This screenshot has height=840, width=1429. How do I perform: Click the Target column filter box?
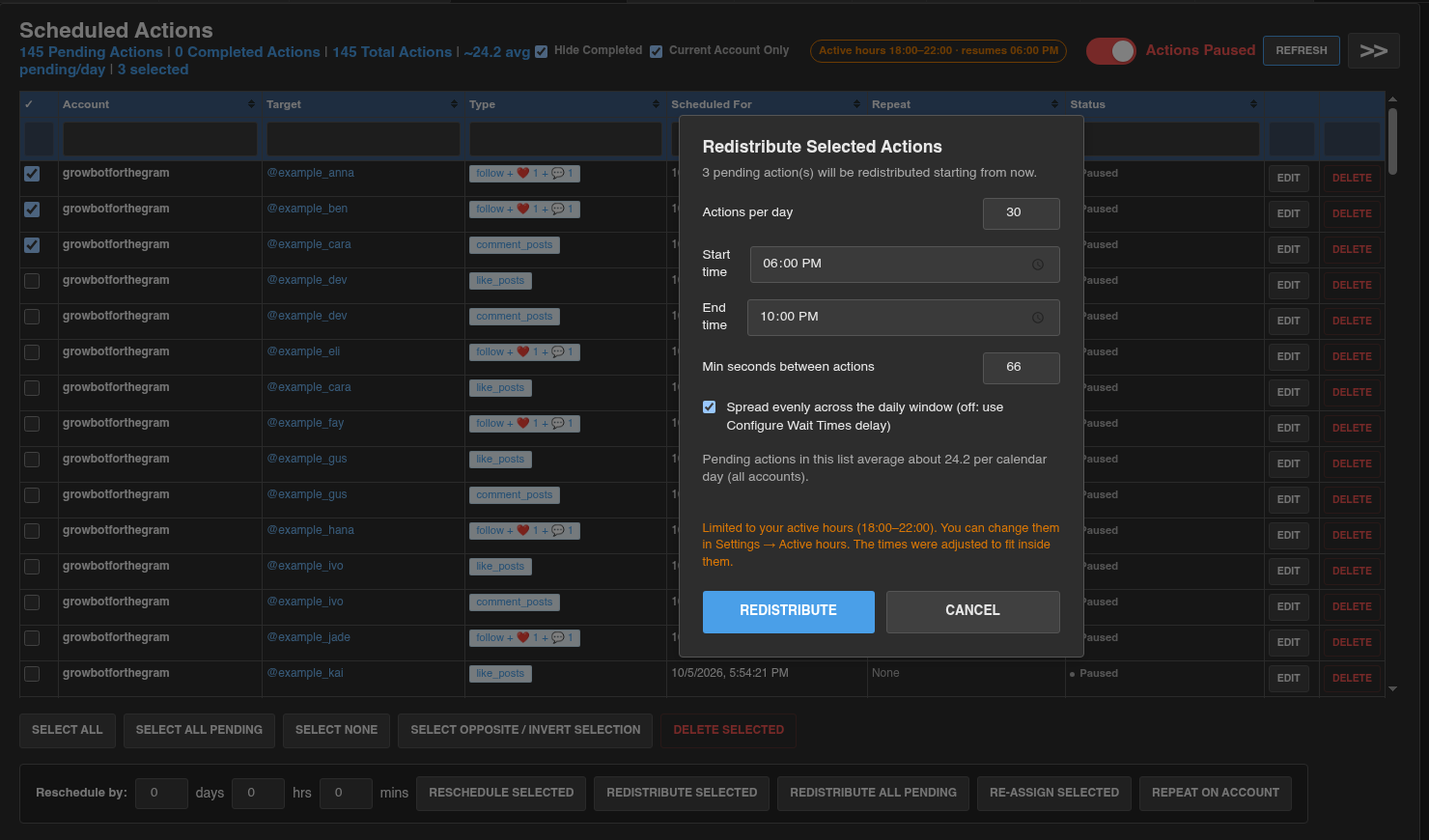coord(363,139)
